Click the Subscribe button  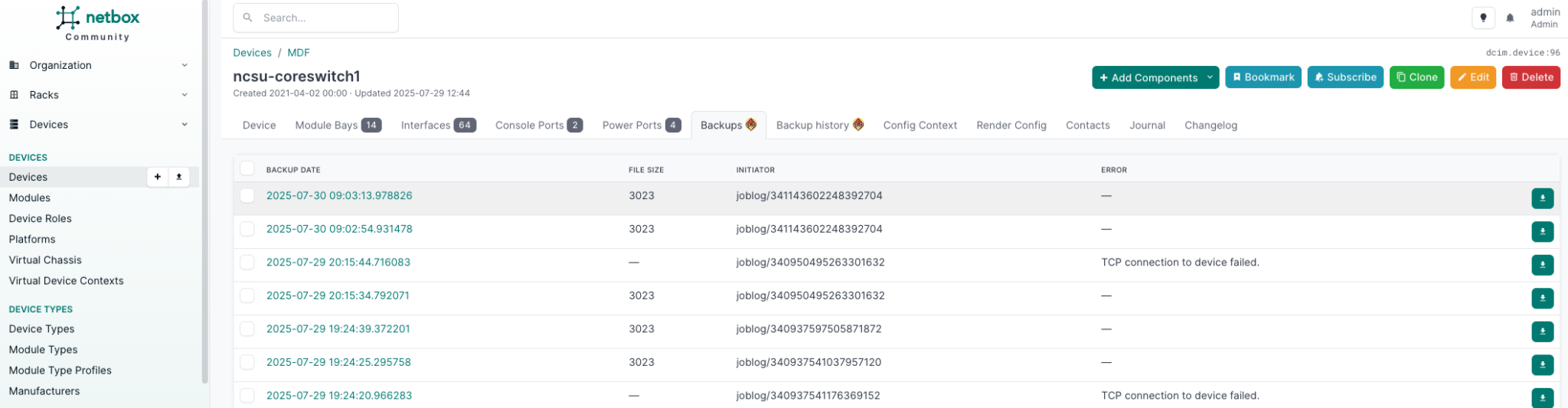[x=1345, y=77]
